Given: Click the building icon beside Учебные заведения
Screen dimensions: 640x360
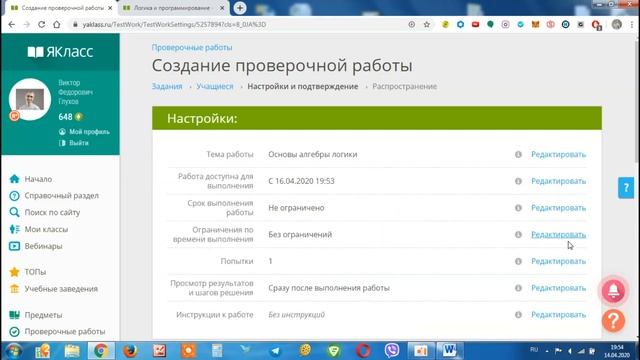Looking at the screenshot, I should pyautogui.click(x=14, y=289).
